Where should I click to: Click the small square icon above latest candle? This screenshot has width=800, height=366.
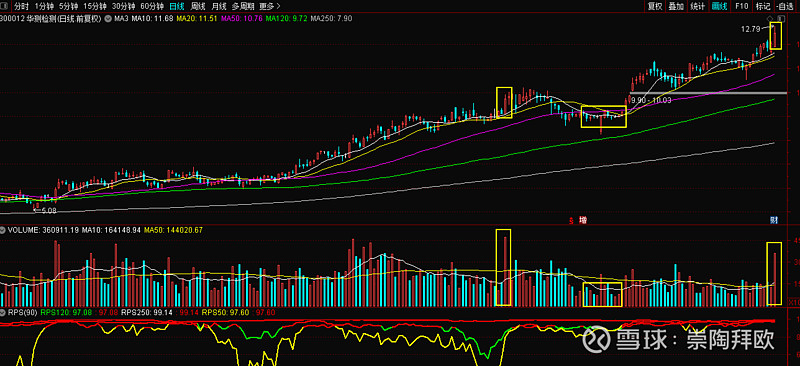point(781,19)
